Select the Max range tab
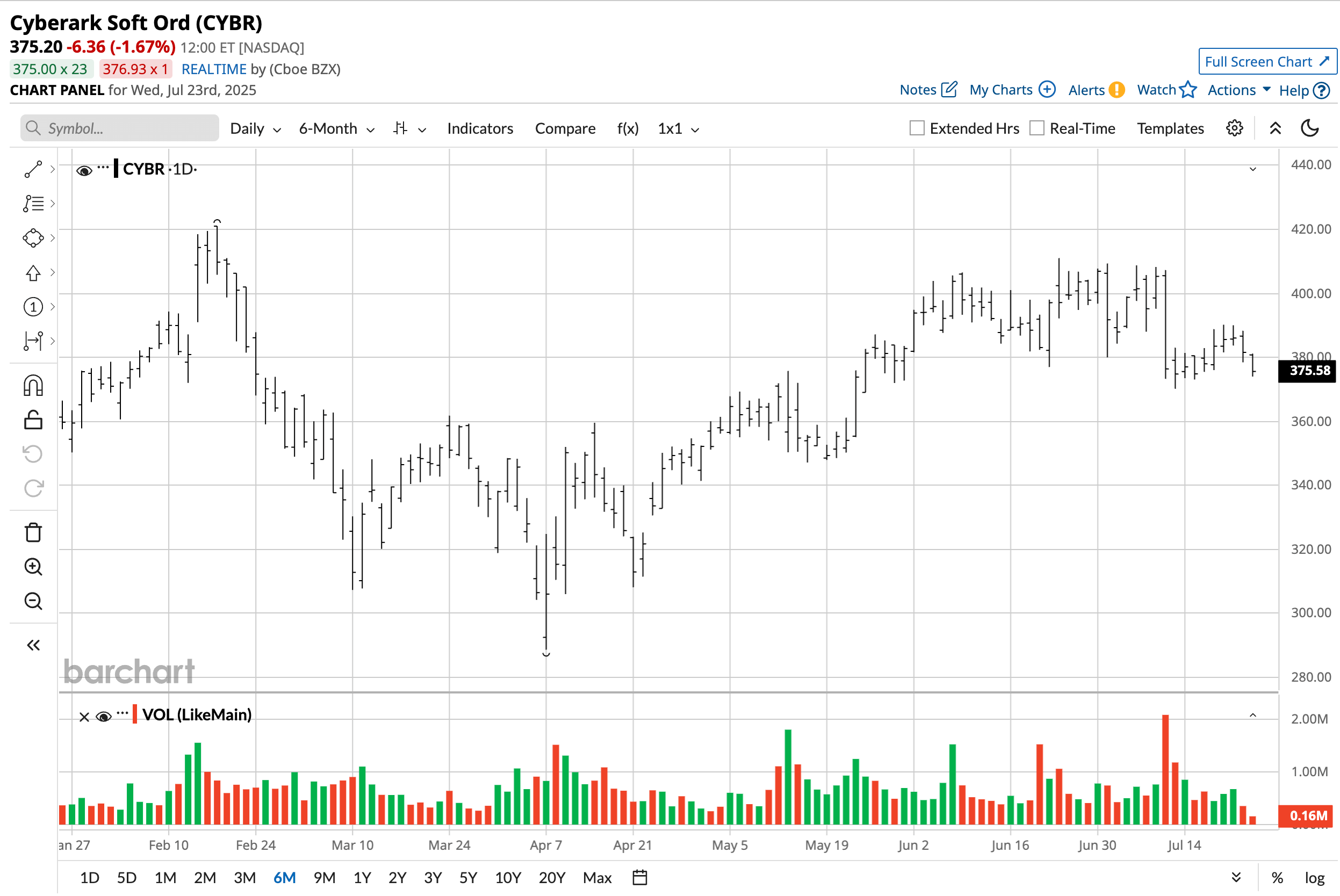Image resolution: width=1340 pixels, height=896 pixels. [x=597, y=877]
